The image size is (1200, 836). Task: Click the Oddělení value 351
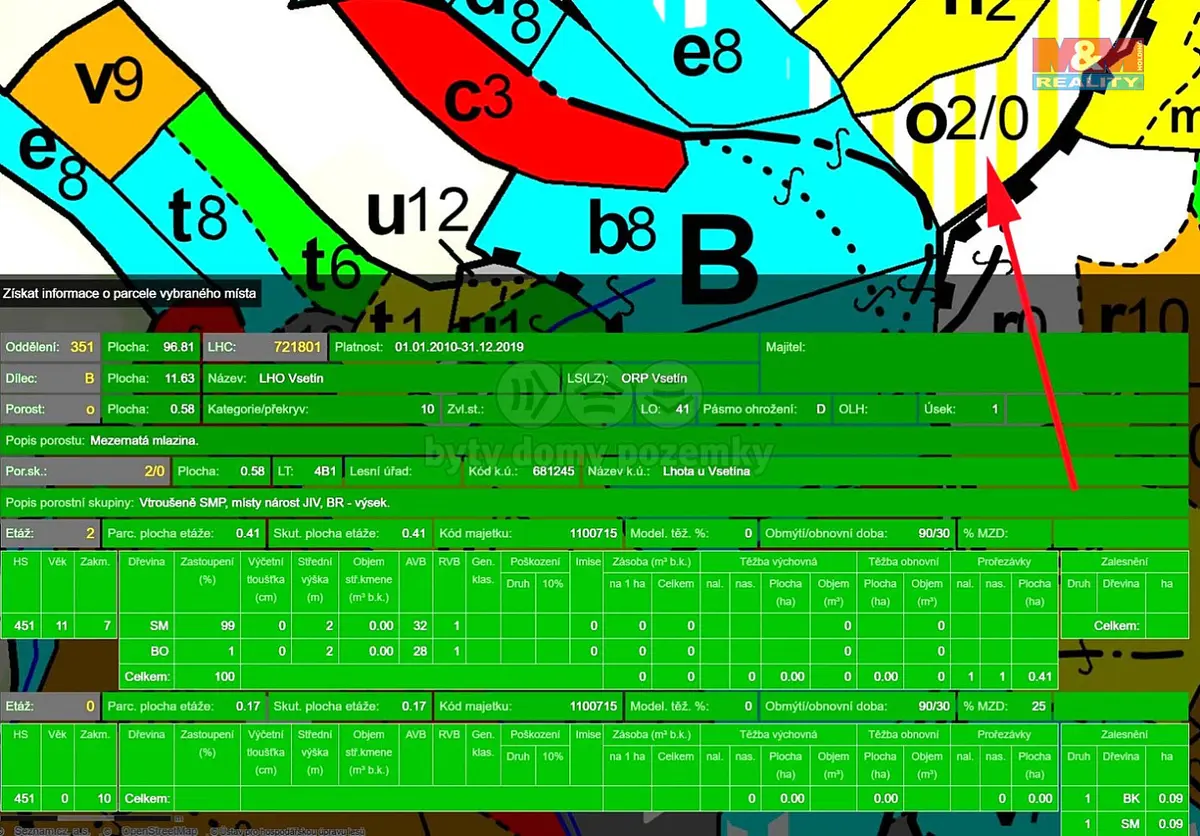coord(82,347)
